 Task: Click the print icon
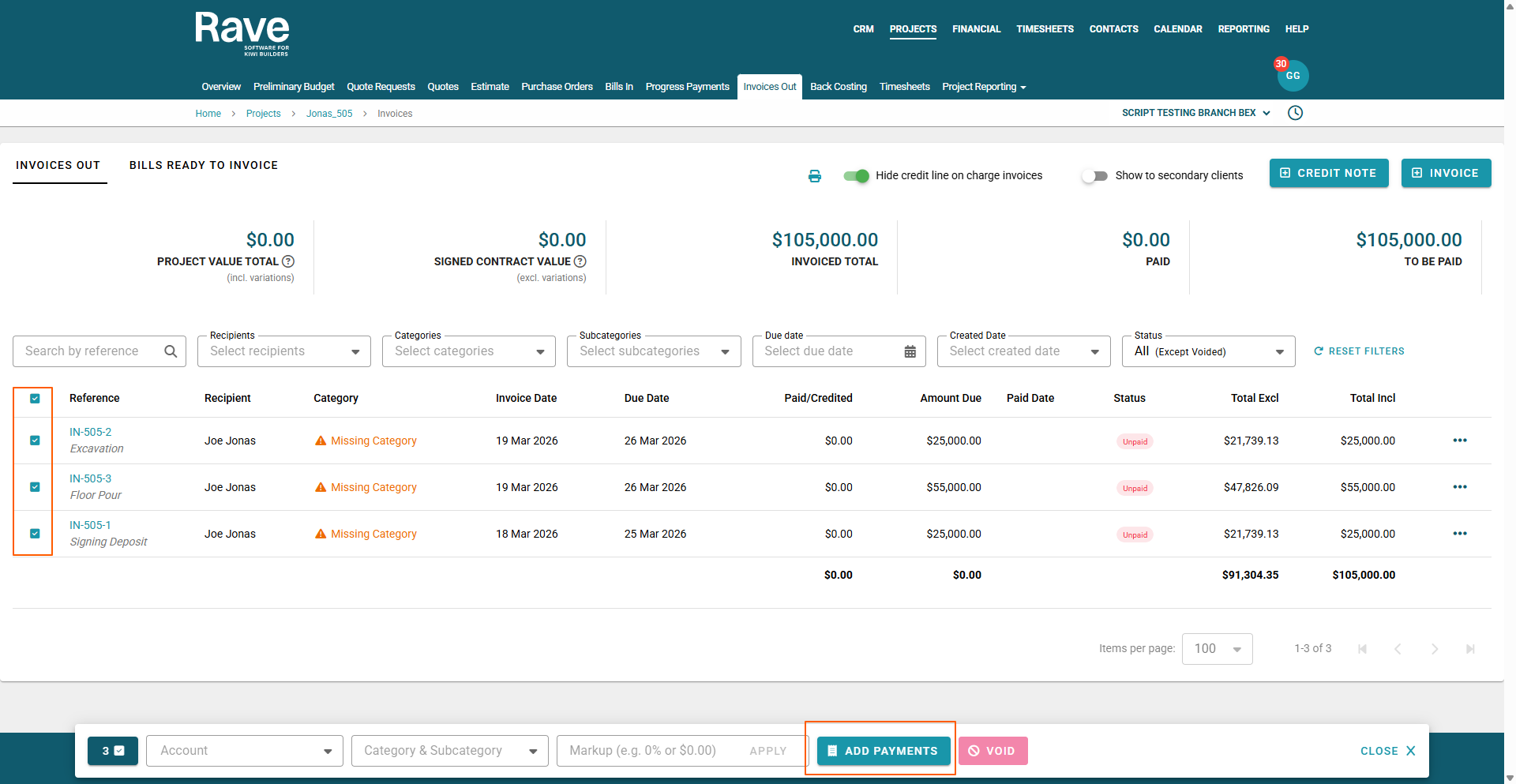coord(814,176)
